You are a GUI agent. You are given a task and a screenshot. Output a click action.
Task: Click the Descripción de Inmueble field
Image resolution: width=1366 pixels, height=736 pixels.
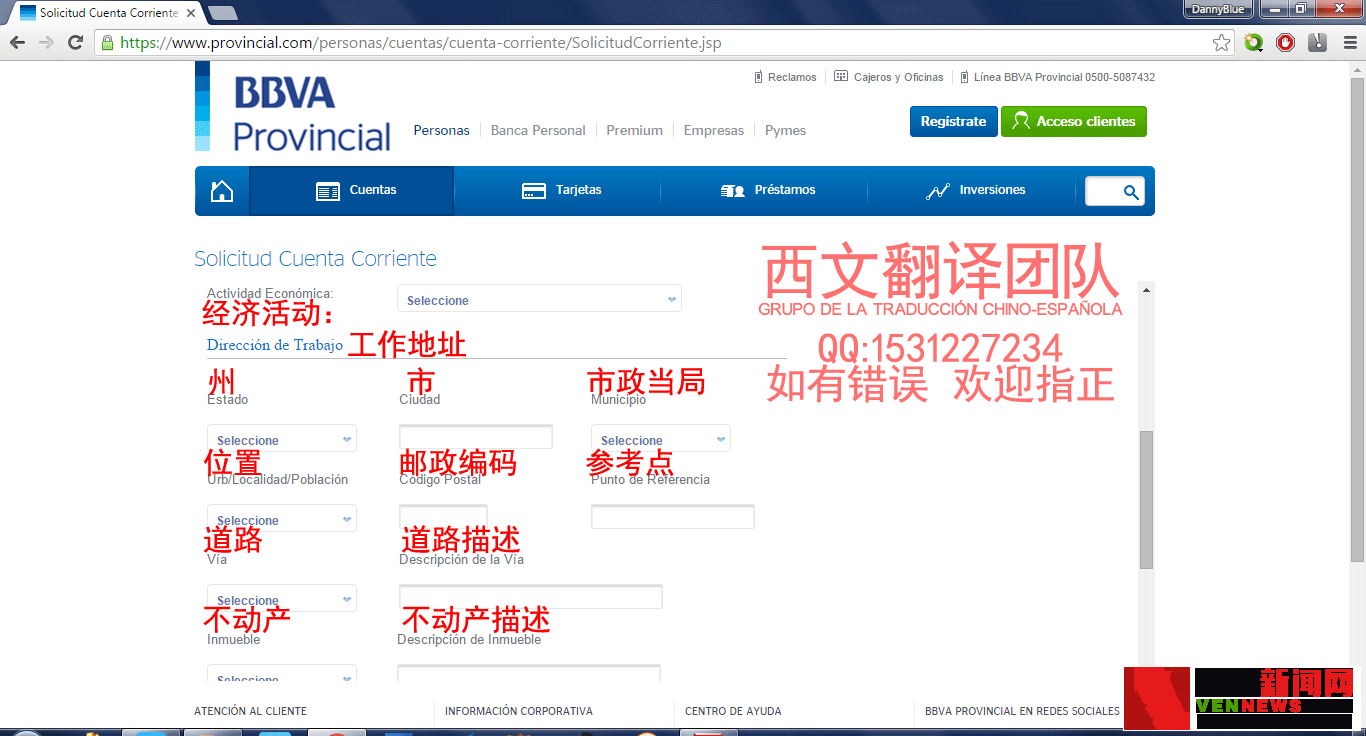[x=528, y=674]
